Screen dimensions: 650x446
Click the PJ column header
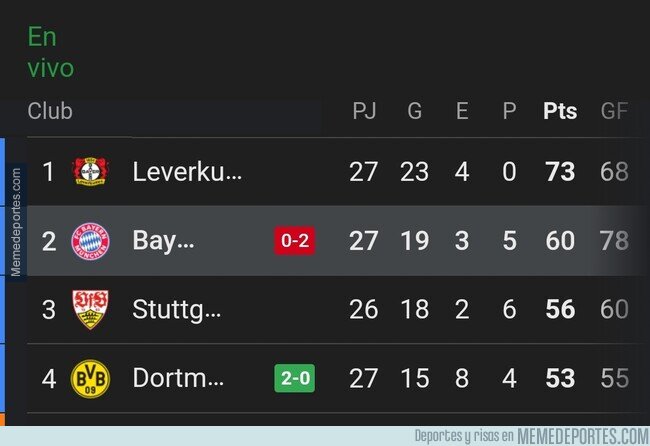coord(364,111)
